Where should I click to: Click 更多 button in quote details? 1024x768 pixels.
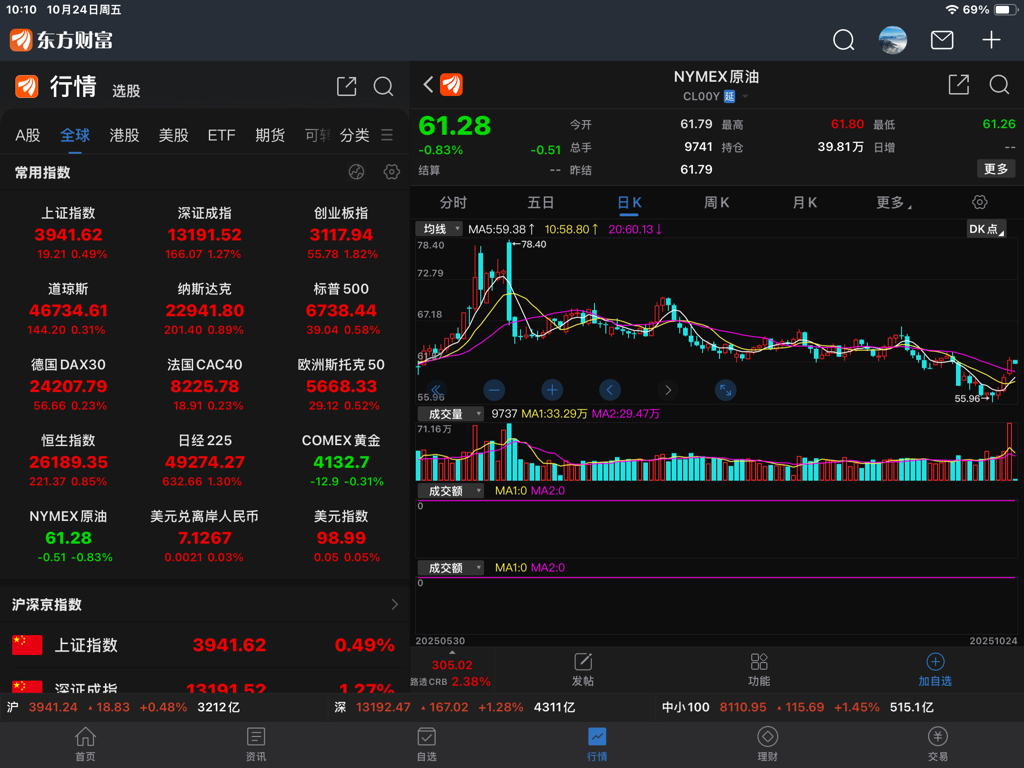pos(996,168)
